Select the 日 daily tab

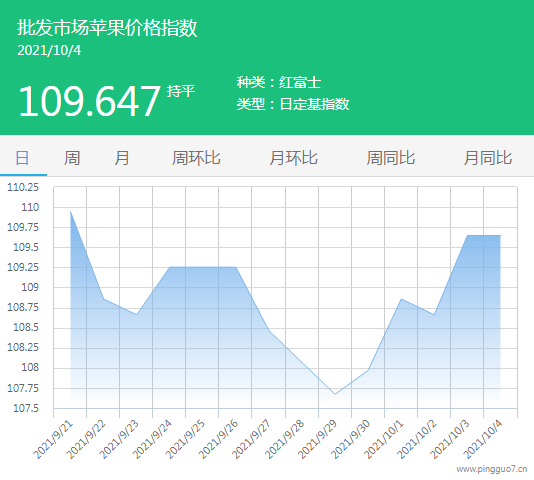click(22, 158)
